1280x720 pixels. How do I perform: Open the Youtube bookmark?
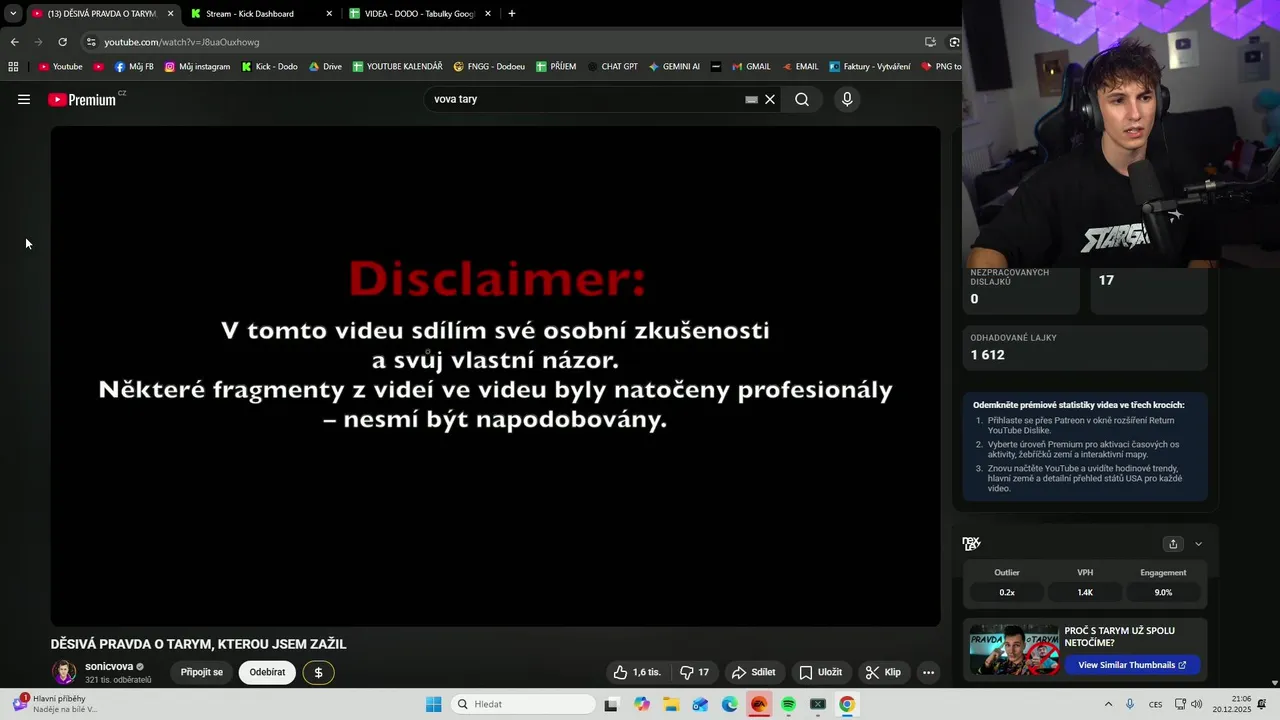pyautogui.click(x=60, y=67)
